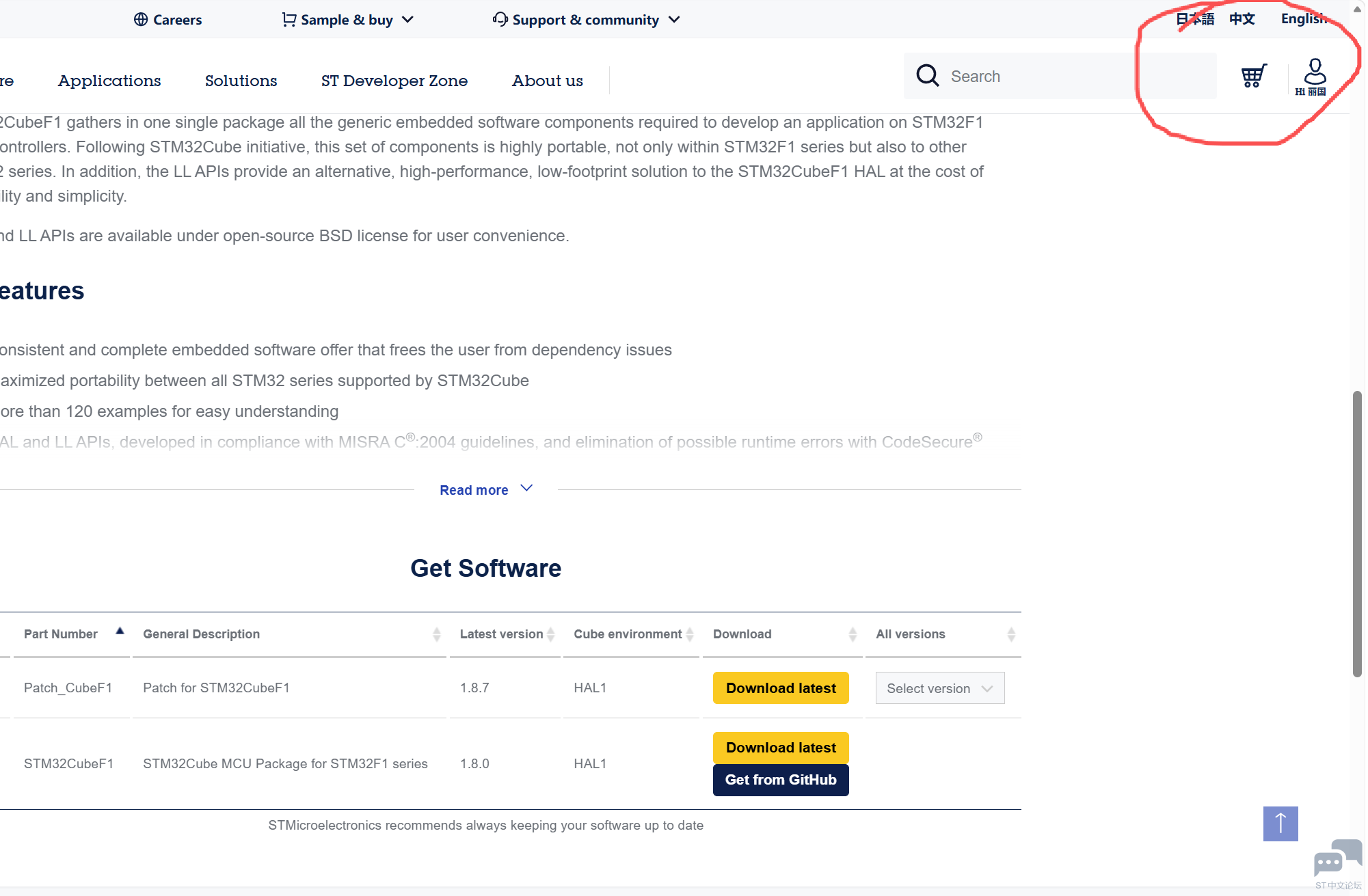Sort by Download column arrows

(853, 634)
